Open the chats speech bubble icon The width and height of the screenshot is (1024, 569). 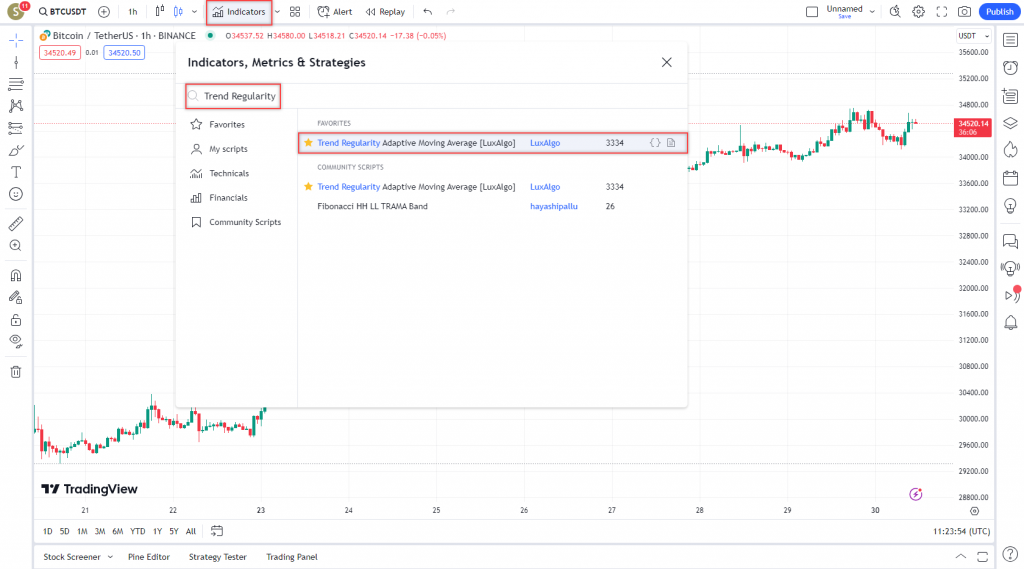(x=1010, y=241)
